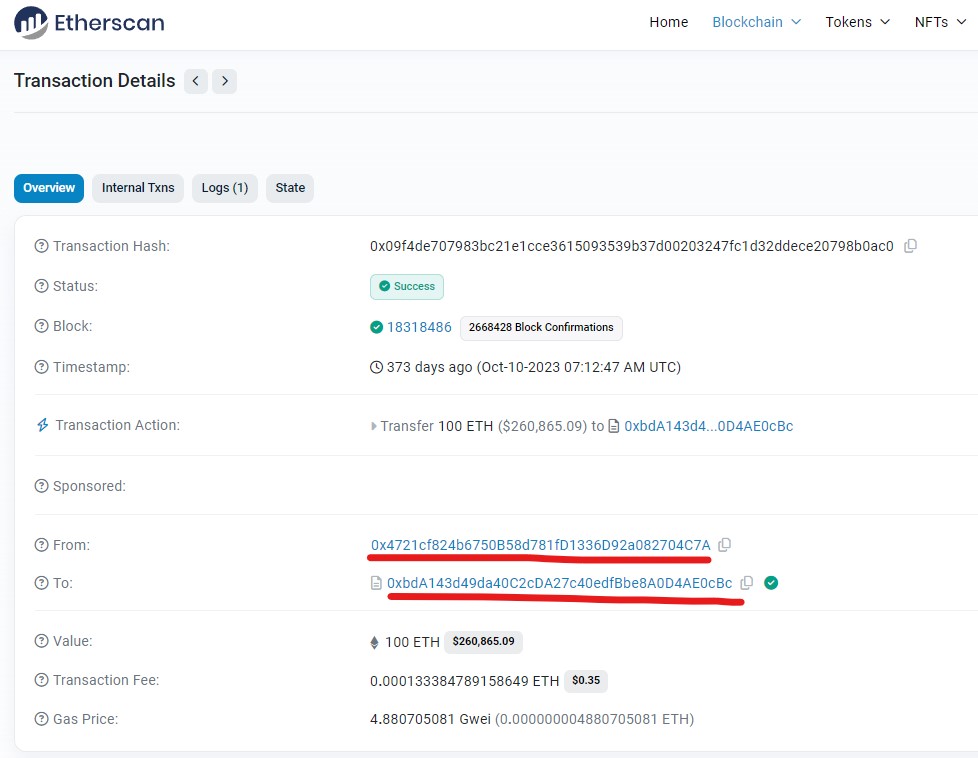The height and width of the screenshot is (758, 978).
Task: Click the Gas Price help icon
Action: (41, 719)
